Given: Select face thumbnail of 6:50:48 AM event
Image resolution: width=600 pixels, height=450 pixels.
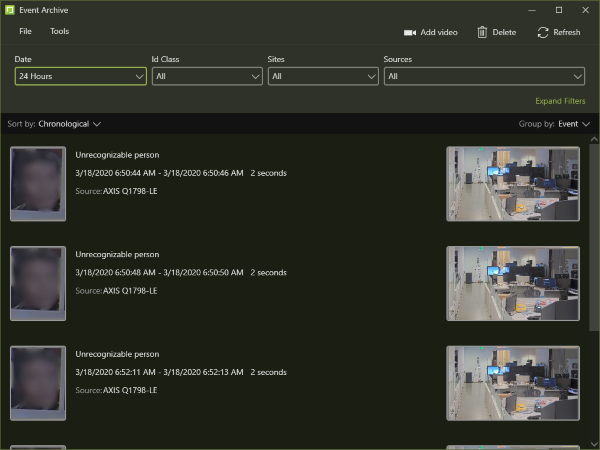Looking at the screenshot, I should pyautogui.click(x=38, y=283).
